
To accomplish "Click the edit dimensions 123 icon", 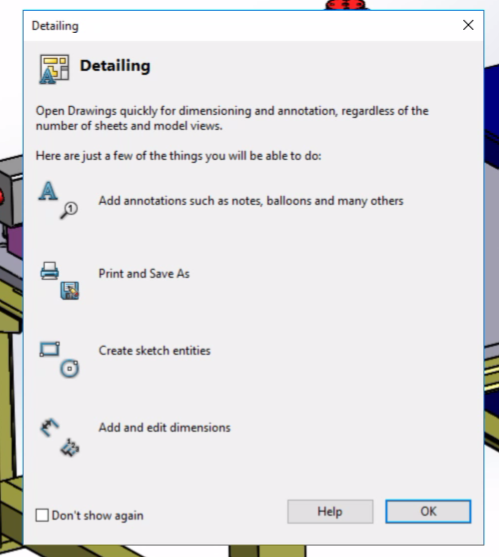I will (x=70, y=448).
